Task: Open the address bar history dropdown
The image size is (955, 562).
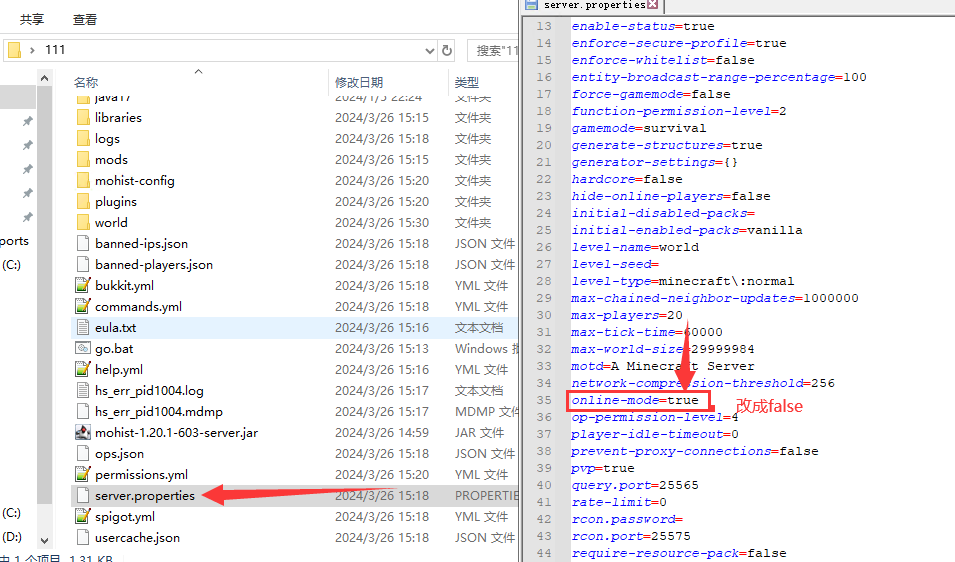Action: point(429,50)
